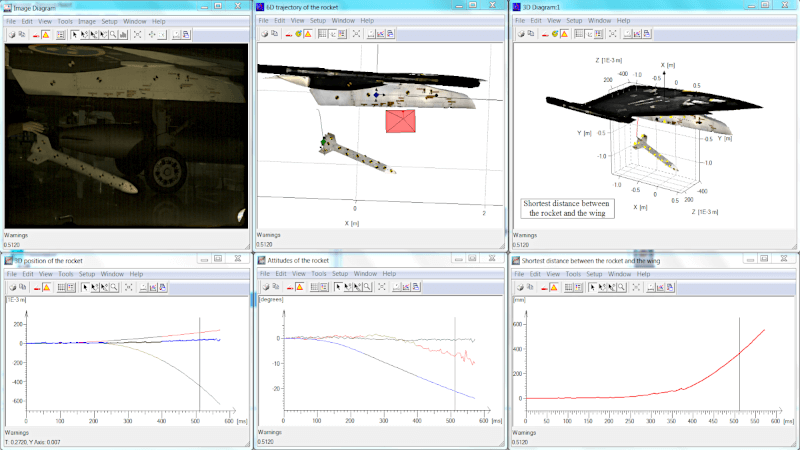The image size is (800, 450).
Task: Click the print icon in Image Diagram toolbar
Action: 13,34
